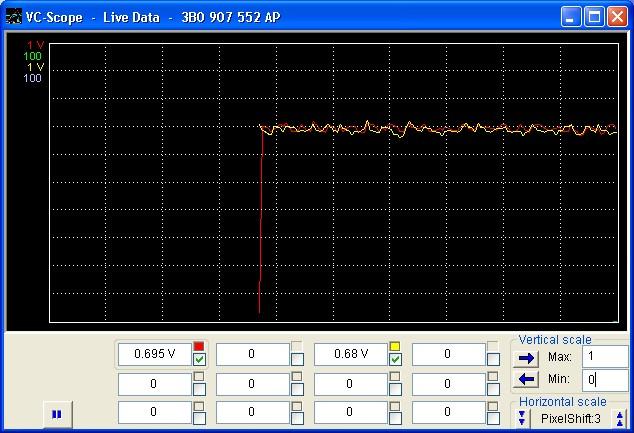Click the PixelShift increase arrows on the right
This screenshot has height=433, width=634.
(x=620, y=418)
